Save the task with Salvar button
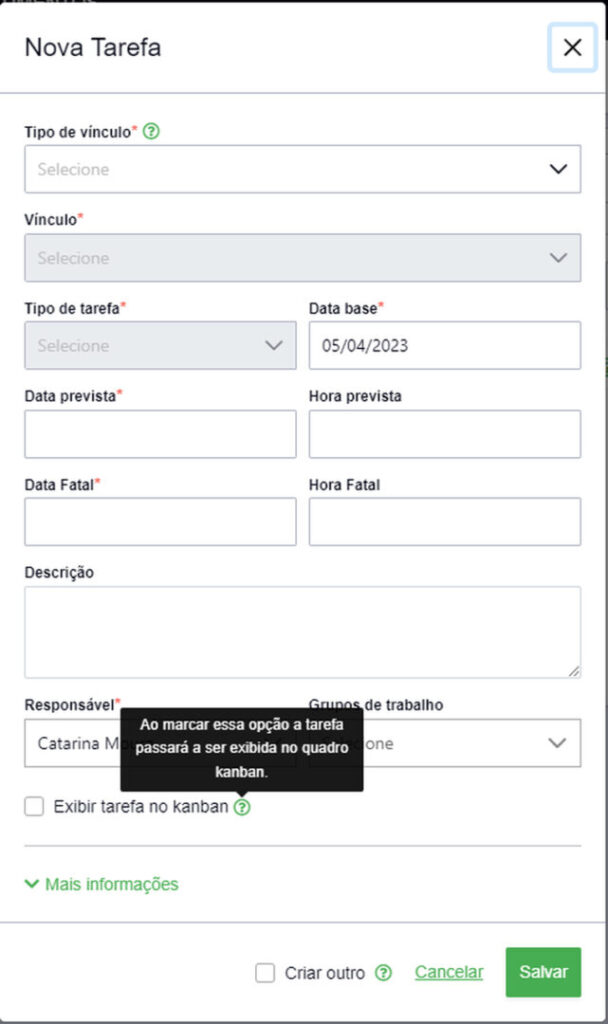 (x=542, y=971)
